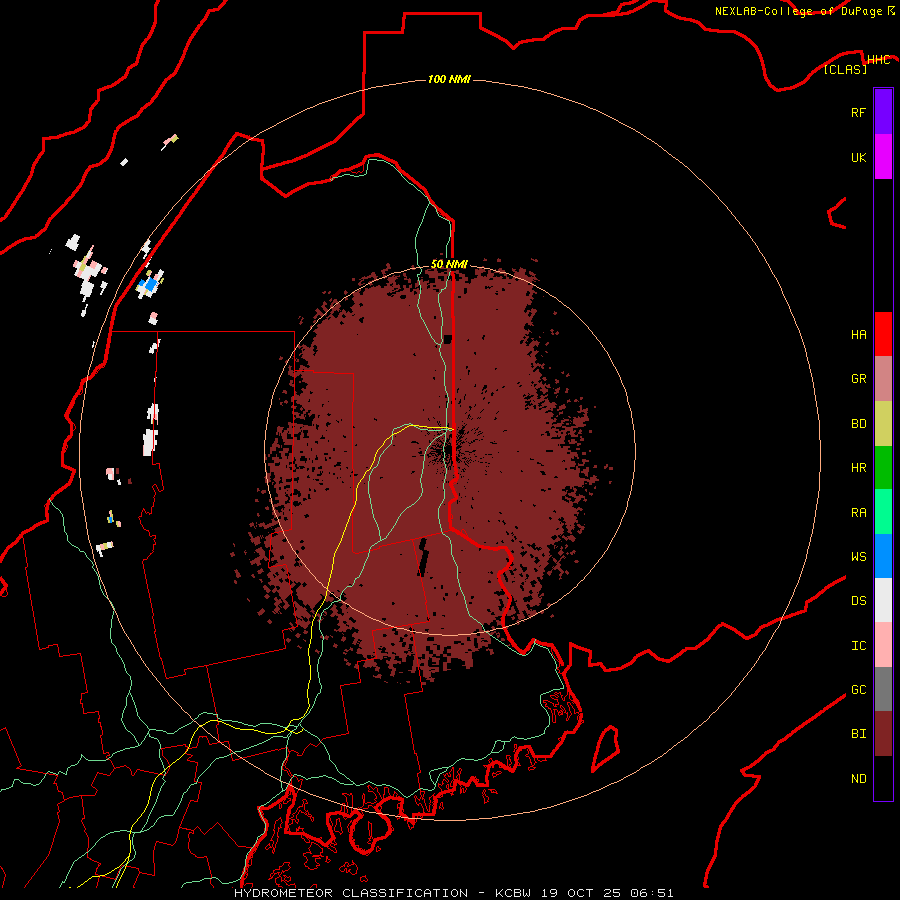
Task: Click the ND legend label
Action: (858, 779)
